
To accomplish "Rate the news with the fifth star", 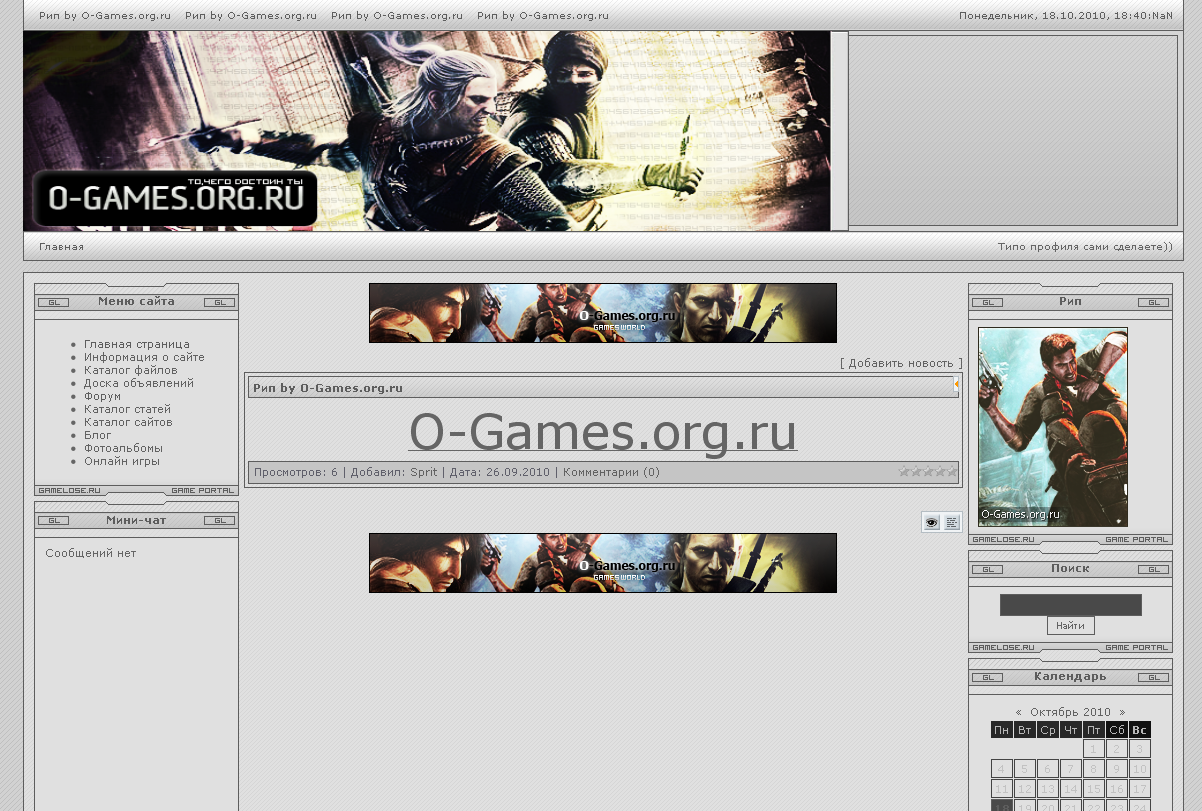I will (x=953, y=472).
